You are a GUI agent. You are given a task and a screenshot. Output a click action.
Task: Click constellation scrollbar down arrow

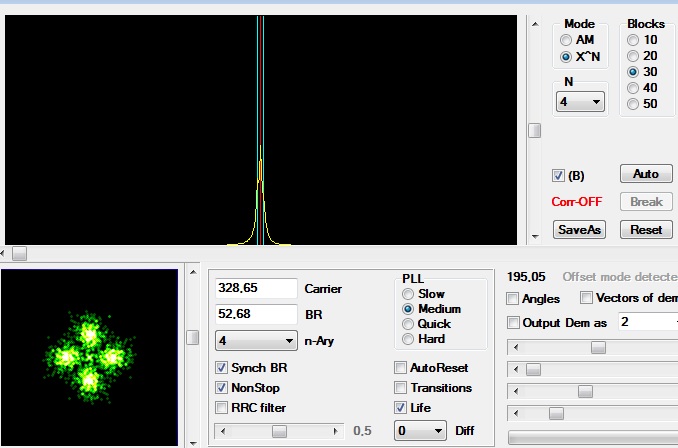193,443
